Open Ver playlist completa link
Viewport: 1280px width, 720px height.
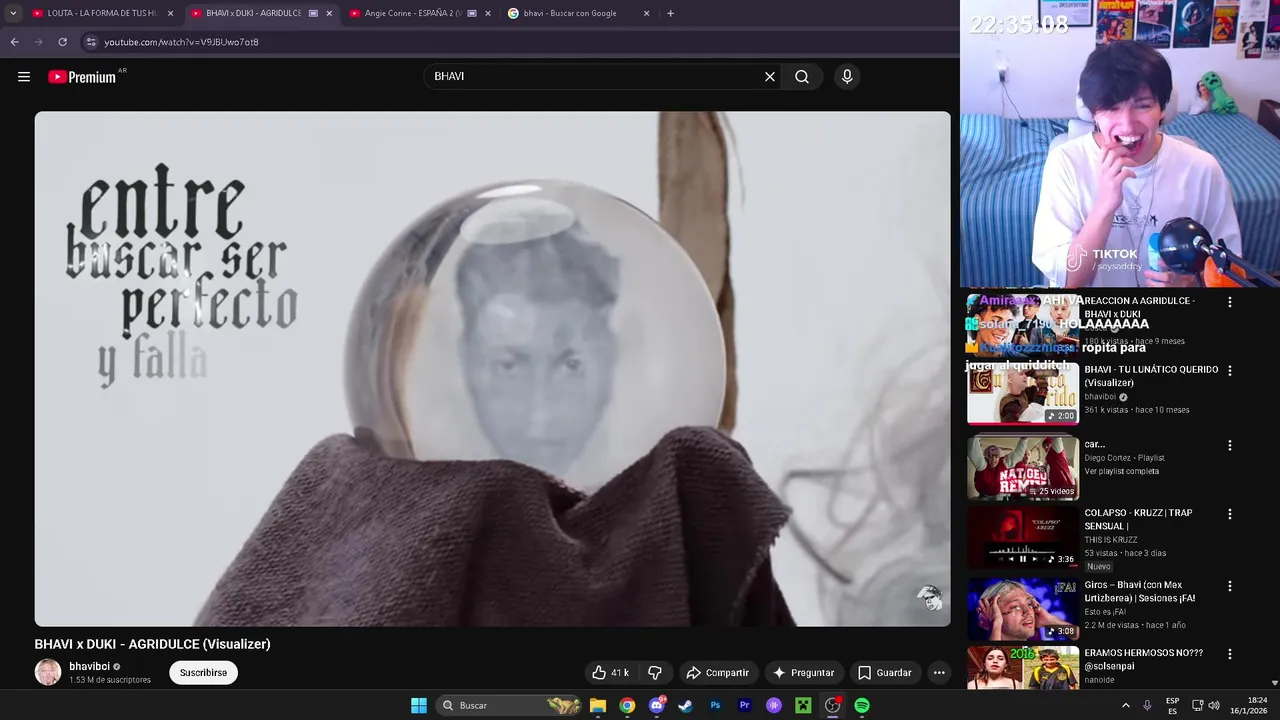pyautogui.click(x=1122, y=471)
